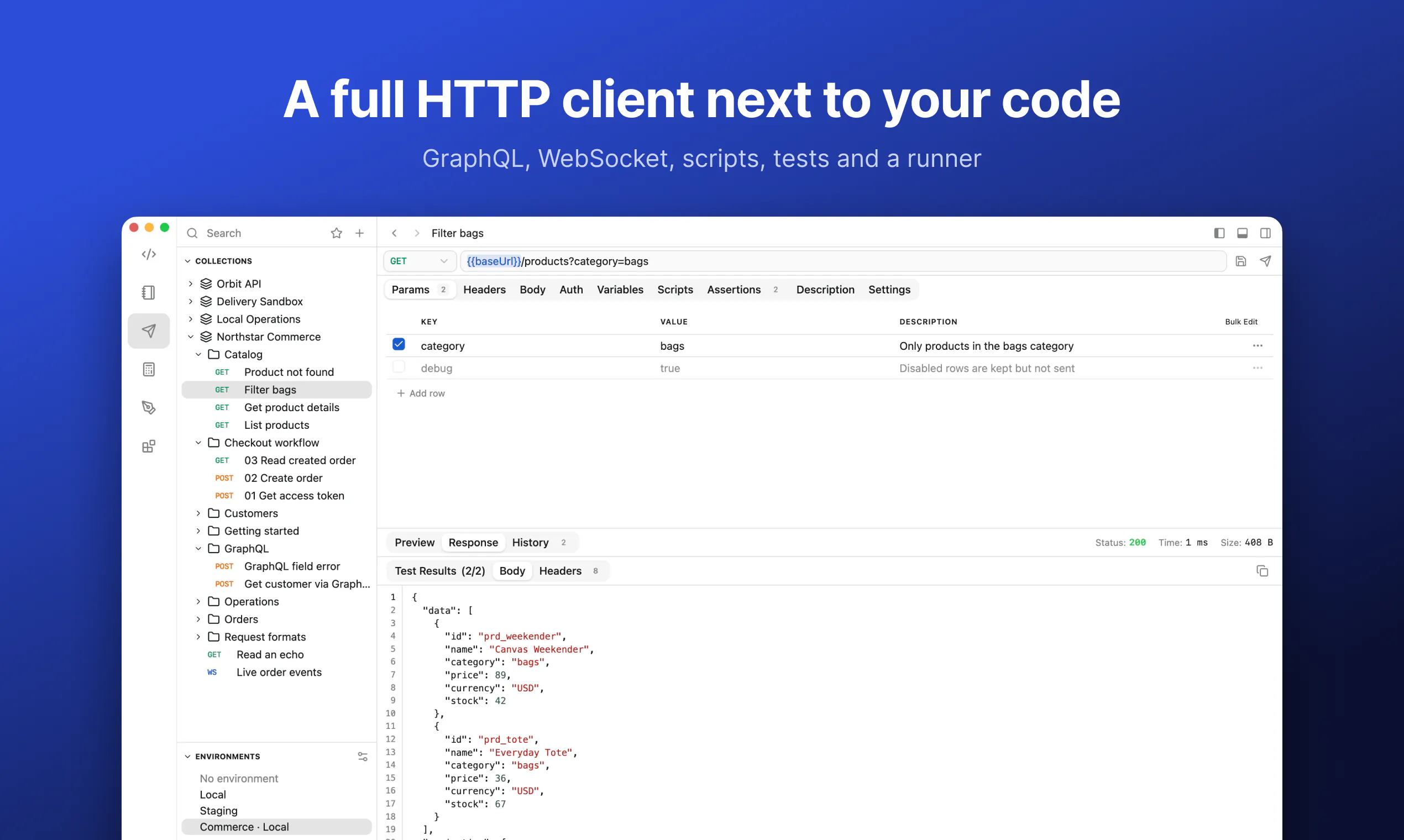Add a new item with plus icon

tap(359, 233)
